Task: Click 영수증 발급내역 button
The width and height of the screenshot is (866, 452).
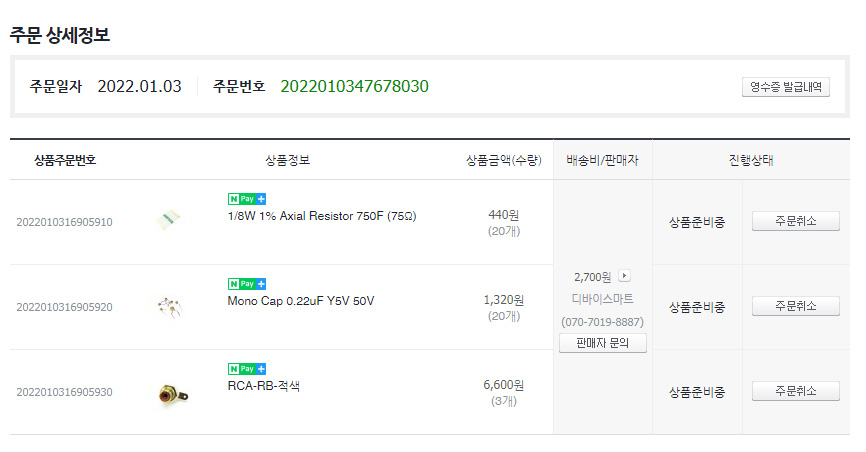Action: 786,87
